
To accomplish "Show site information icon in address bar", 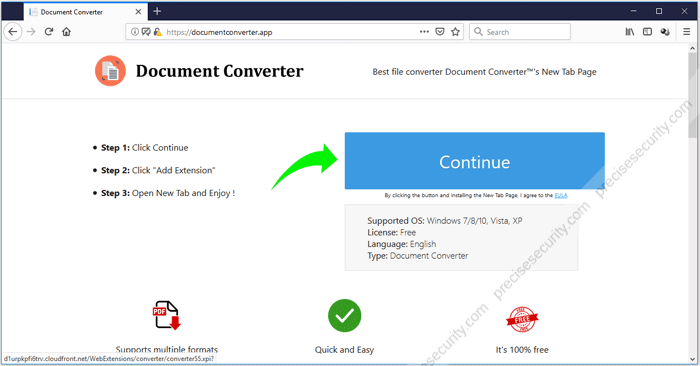I will (x=134, y=32).
